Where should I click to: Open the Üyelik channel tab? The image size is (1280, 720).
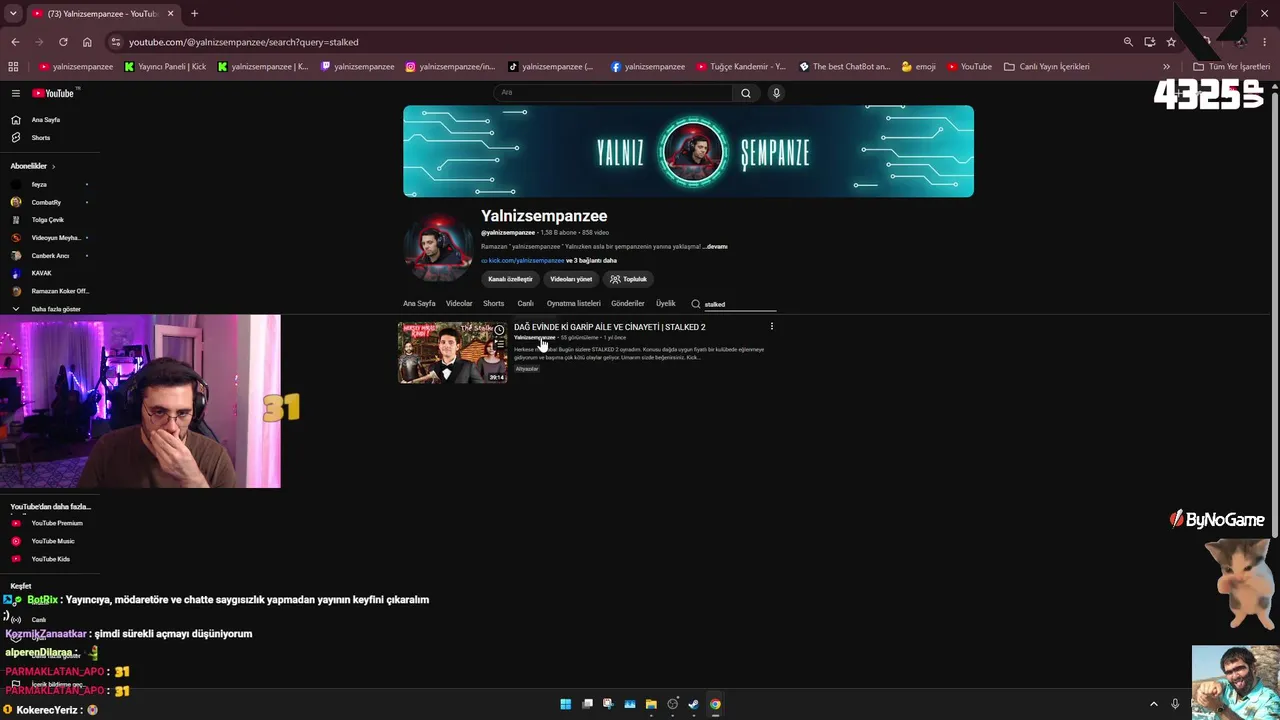[x=666, y=304]
